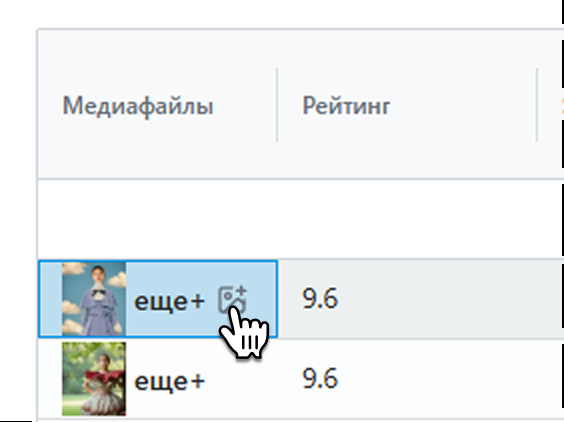The height and width of the screenshot is (422, 564).
Task: Click empty area right of second-row rating value
Action: (446, 378)
